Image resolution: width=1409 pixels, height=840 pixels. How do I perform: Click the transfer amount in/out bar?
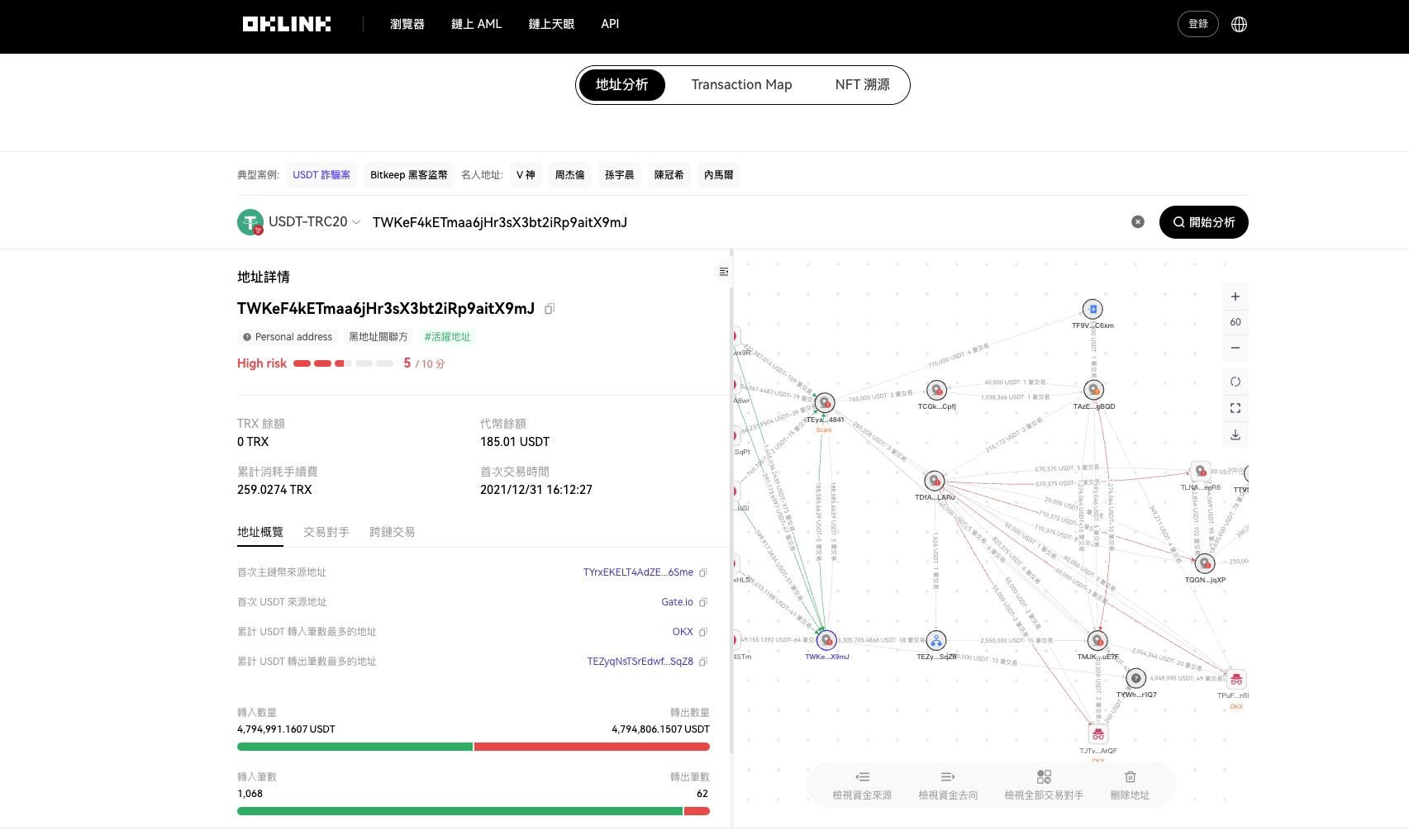[474, 747]
